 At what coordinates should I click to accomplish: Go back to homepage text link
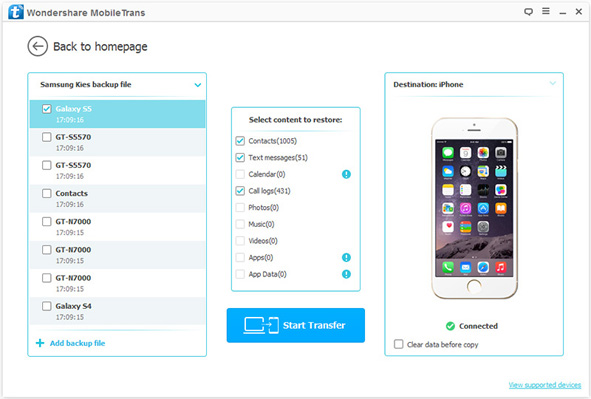click(100, 46)
